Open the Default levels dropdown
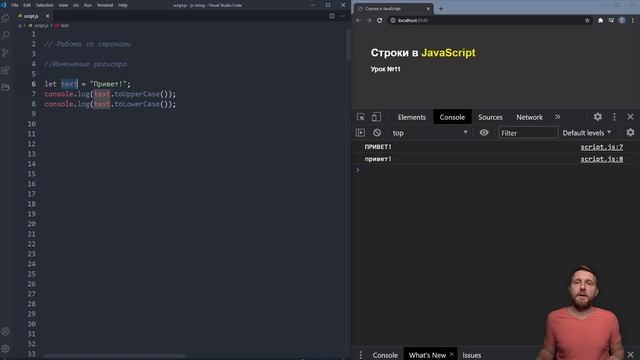This screenshot has height=360, width=640. point(587,133)
